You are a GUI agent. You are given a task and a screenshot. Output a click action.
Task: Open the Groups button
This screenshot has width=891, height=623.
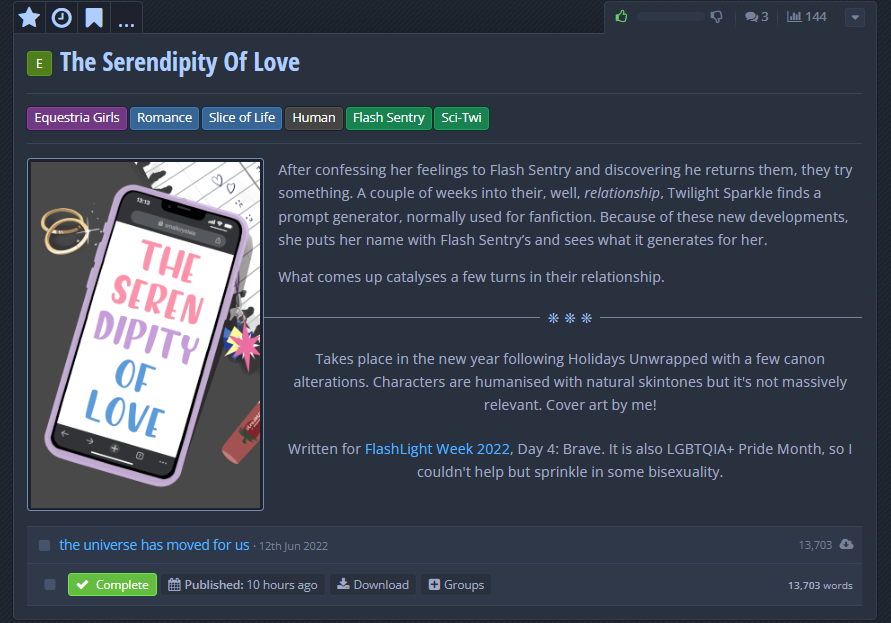point(456,584)
